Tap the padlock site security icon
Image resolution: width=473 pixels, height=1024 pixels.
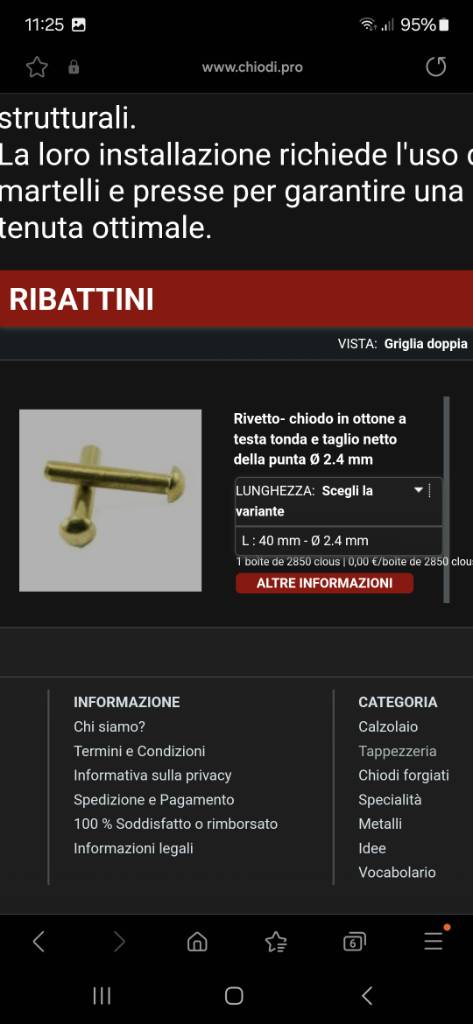74,67
